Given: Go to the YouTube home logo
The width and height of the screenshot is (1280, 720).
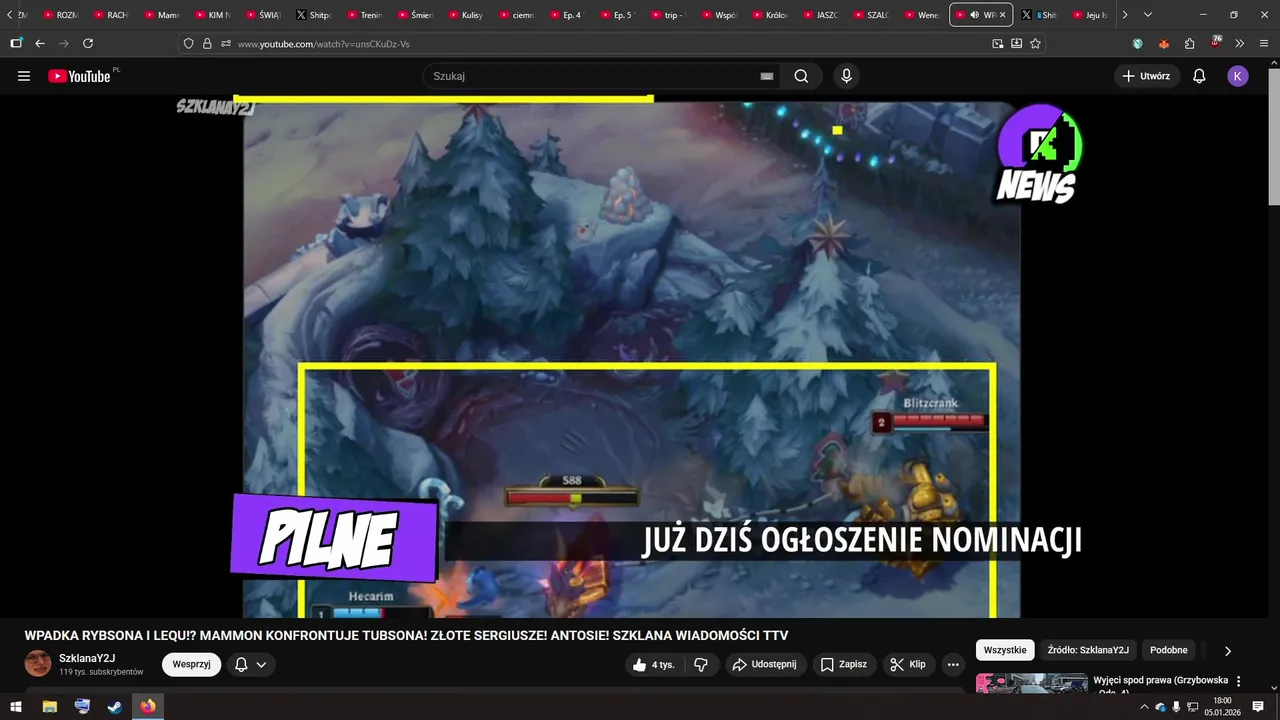Looking at the screenshot, I should (x=82, y=76).
